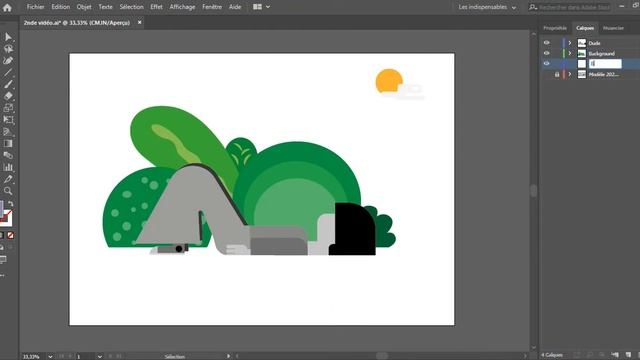Select the Zoom magnifier tool
The image size is (640, 360).
coord(8,191)
